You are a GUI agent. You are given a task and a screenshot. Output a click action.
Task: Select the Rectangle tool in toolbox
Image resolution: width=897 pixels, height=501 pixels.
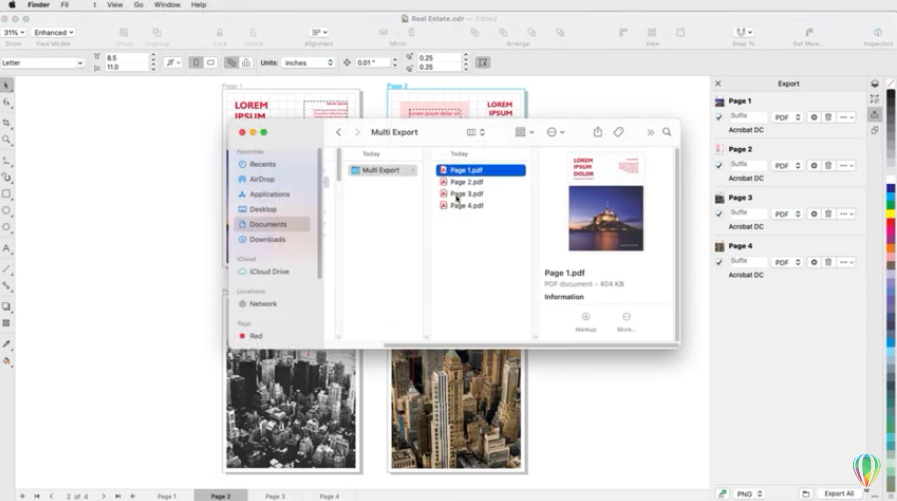pyautogui.click(x=6, y=194)
